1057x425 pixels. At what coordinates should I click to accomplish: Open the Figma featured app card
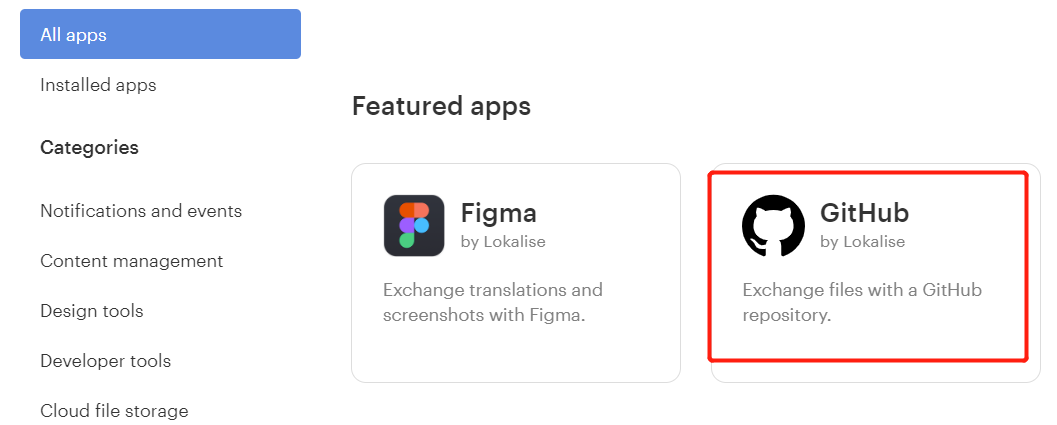(515, 350)
